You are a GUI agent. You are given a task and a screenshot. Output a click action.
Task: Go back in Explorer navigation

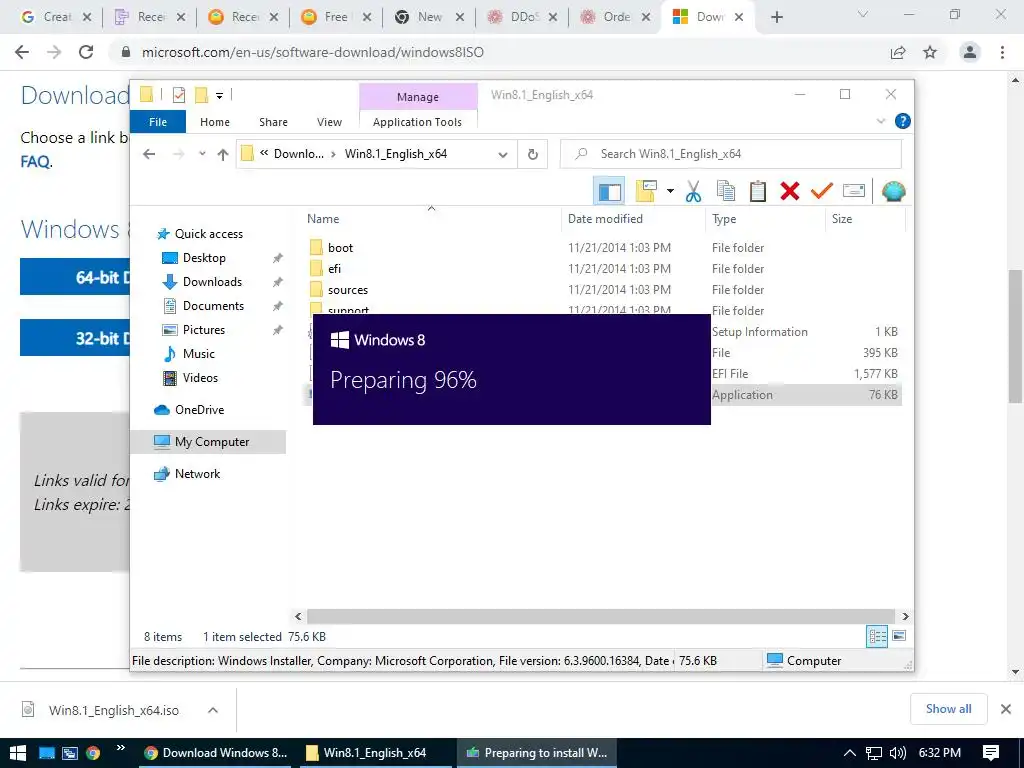tap(150, 154)
